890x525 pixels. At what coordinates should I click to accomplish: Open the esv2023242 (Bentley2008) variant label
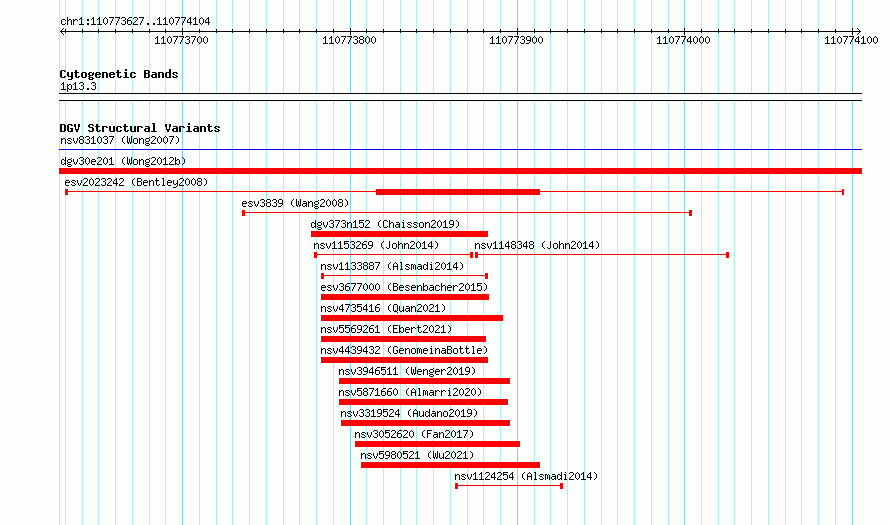136,182
